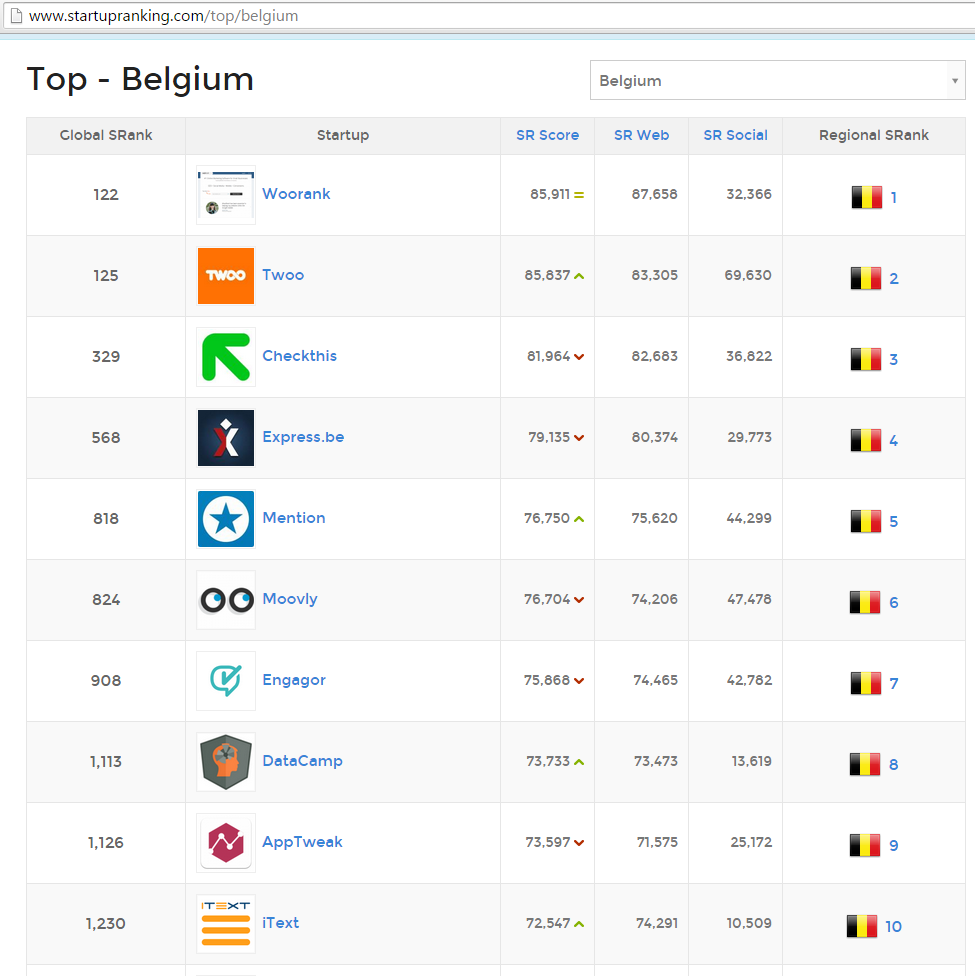This screenshot has height=976, width=975.
Task: Sort by SR Social column header
Action: tap(735, 135)
